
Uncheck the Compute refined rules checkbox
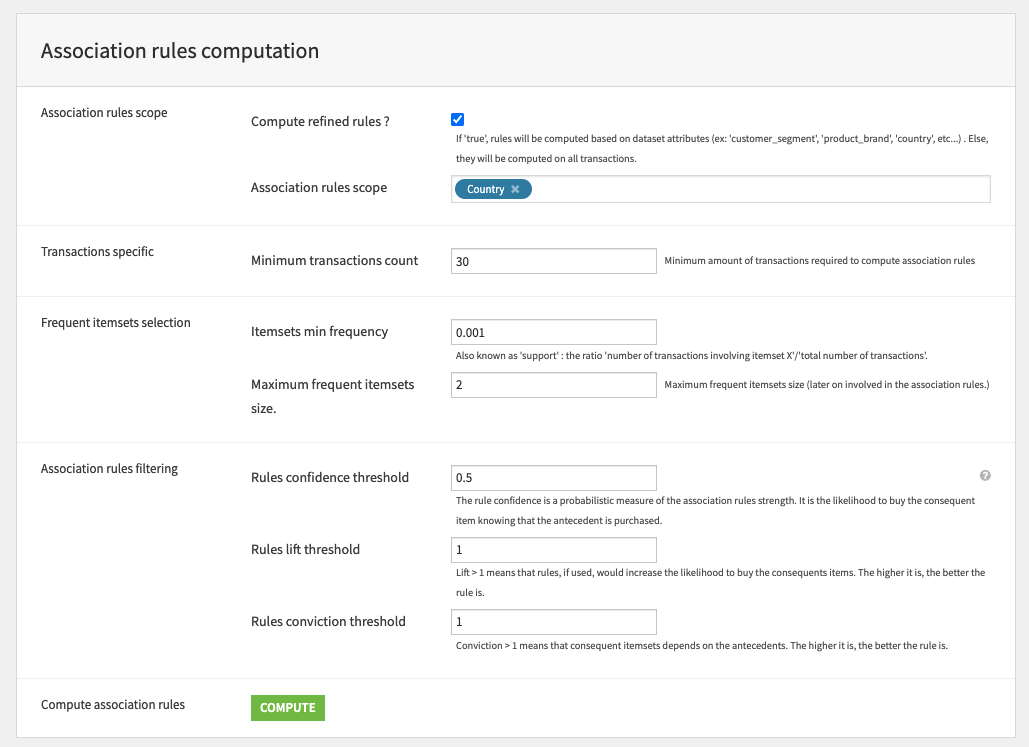point(457,118)
